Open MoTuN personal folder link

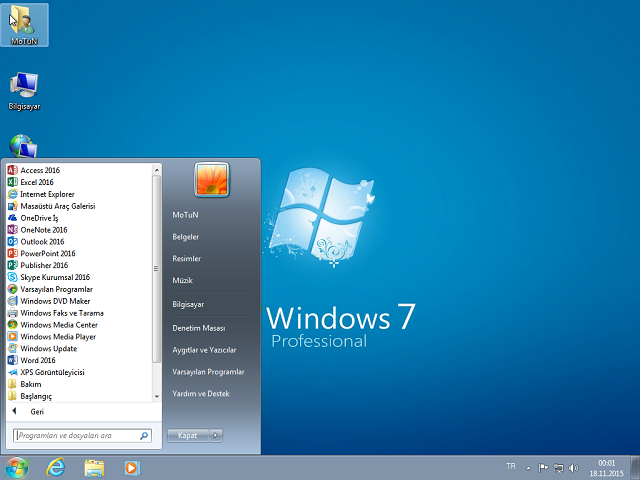click(185, 215)
